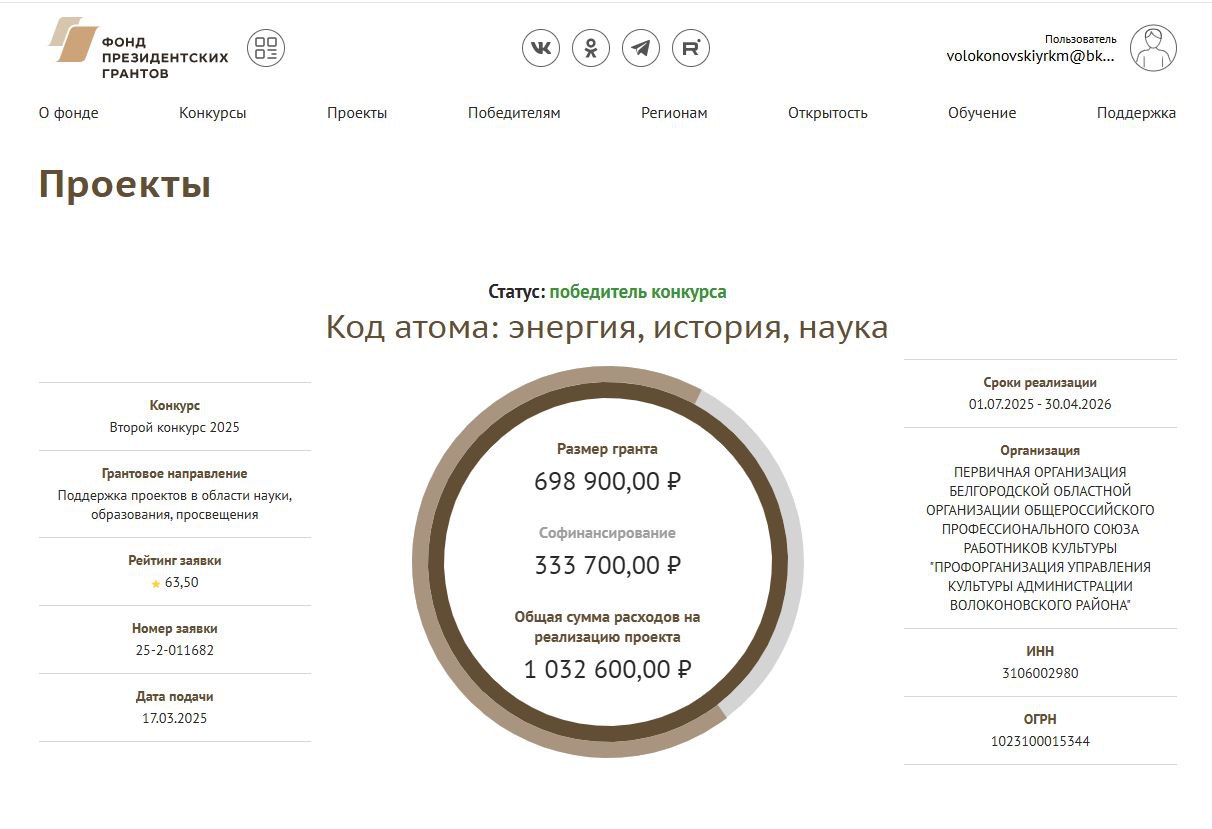
Task: Click the submission date 17.03.2025
Action: [175, 718]
